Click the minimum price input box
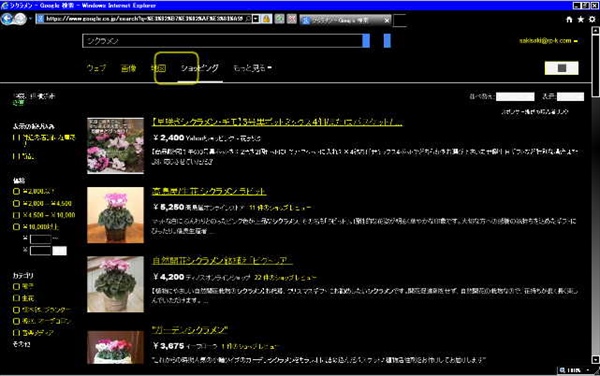Image resolution: width=600 pixels, height=376 pixels. [41, 239]
